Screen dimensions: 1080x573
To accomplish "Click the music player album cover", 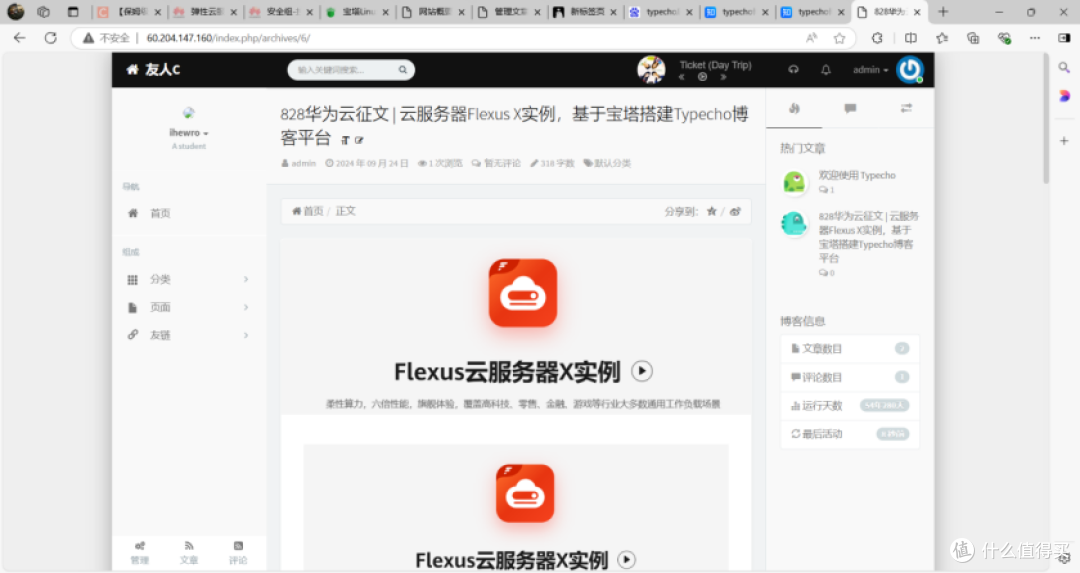I will pyautogui.click(x=651, y=70).
